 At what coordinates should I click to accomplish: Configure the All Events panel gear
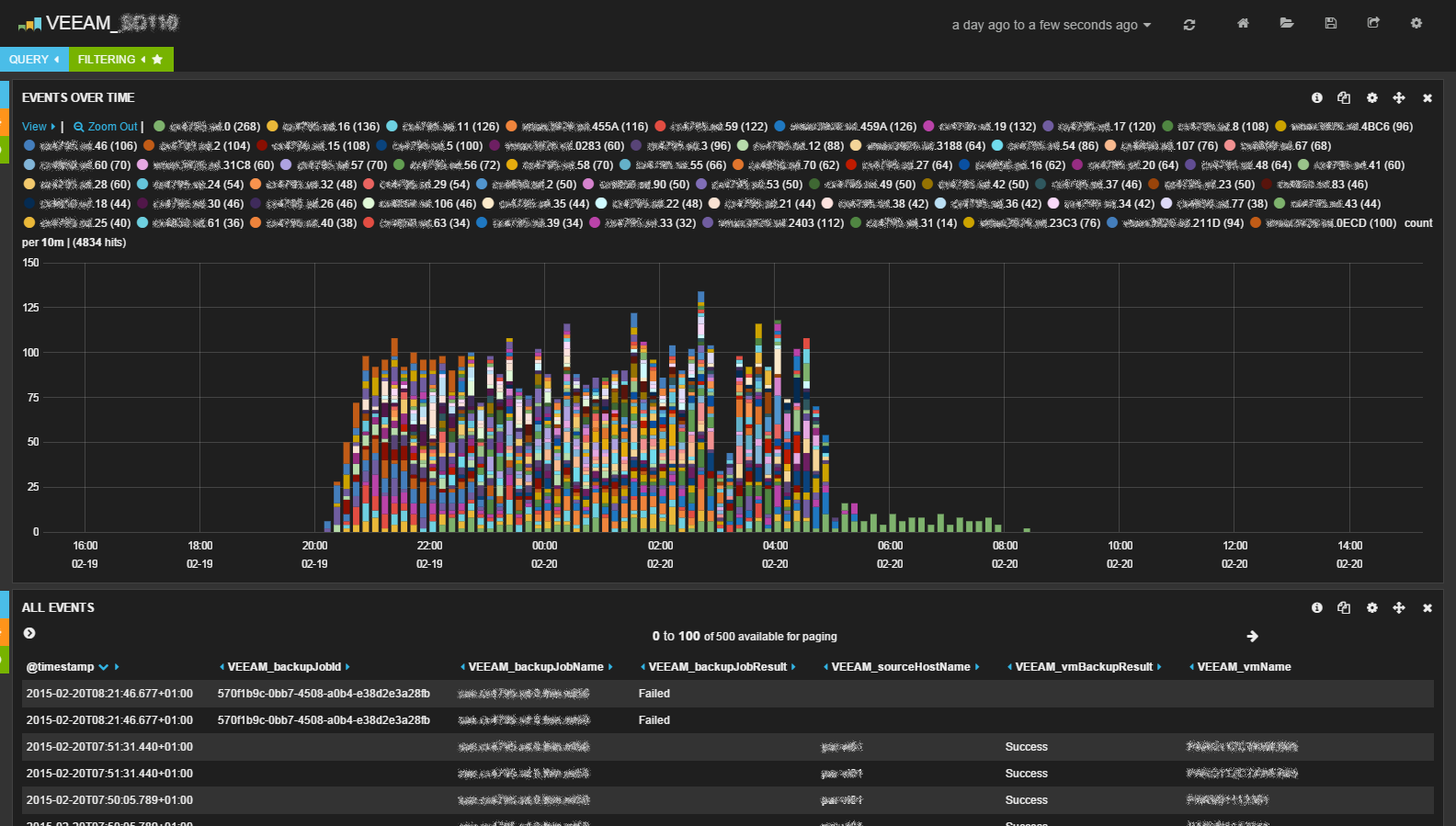[1372, 607]
